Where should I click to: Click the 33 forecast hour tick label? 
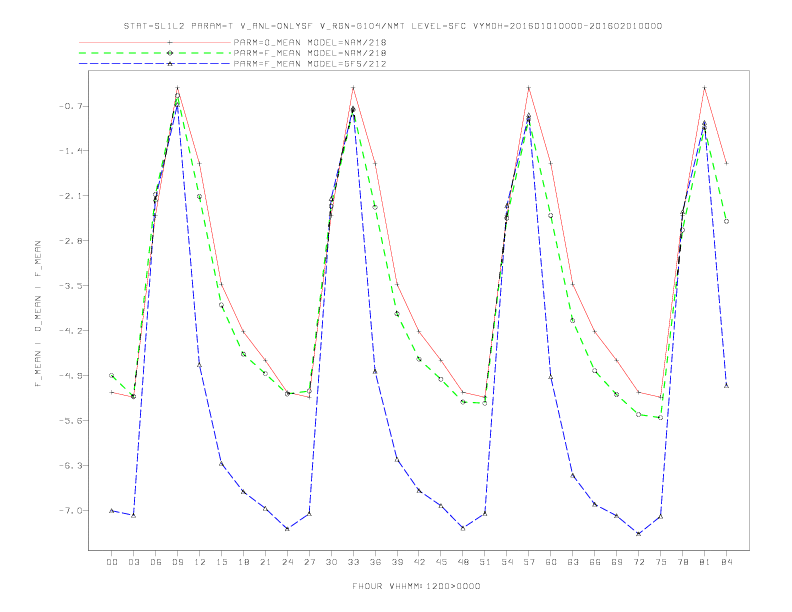(x=353, y=562)
